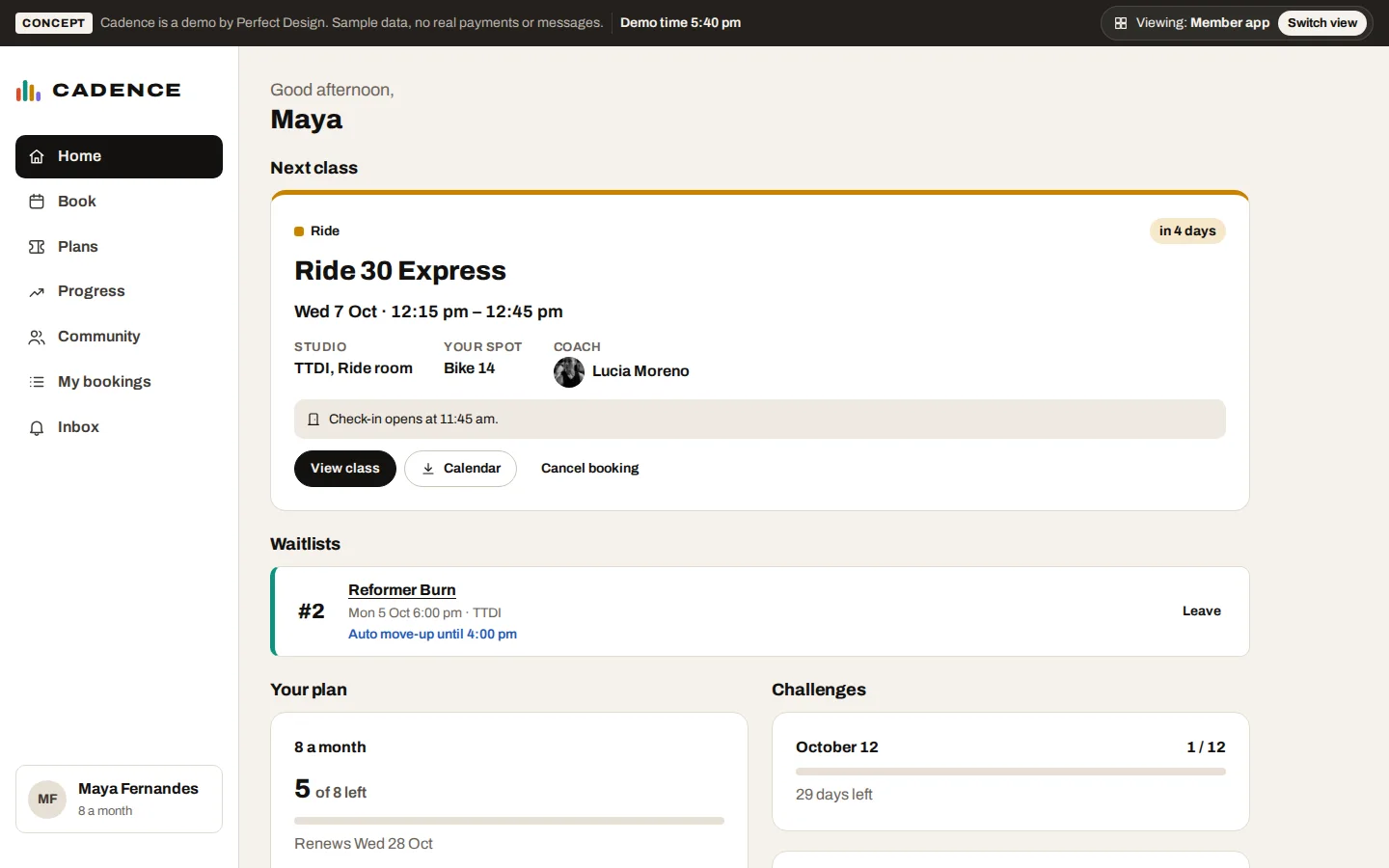This screenshot has height=868, width=1389.
Task: Click the check-in notice icon
Action: pyautogui.click(x=313, y=420)
